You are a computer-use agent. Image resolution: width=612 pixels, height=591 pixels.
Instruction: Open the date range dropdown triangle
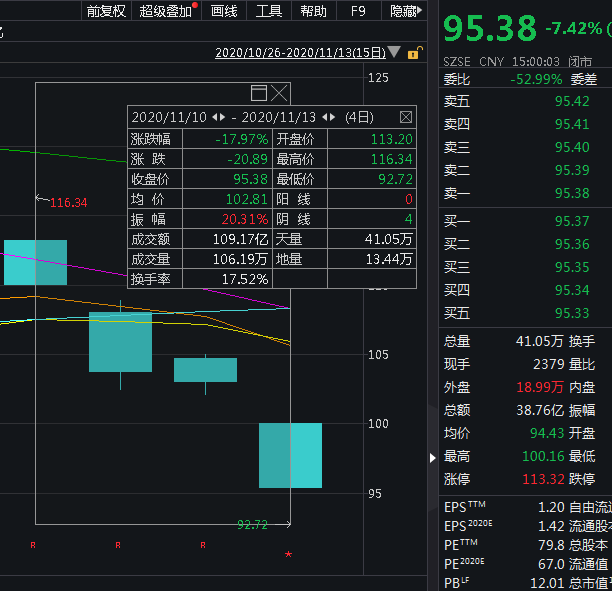(x=394, y=52)
